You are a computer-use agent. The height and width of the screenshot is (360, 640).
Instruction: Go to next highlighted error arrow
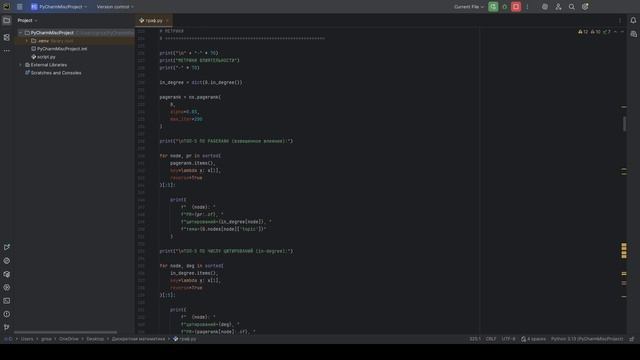622,31
